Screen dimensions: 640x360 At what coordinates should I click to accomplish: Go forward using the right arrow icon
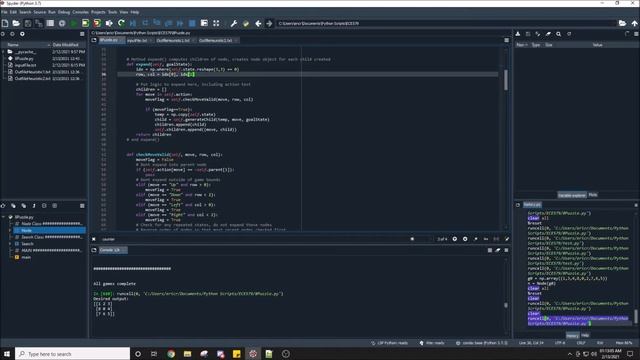(269, 23)
